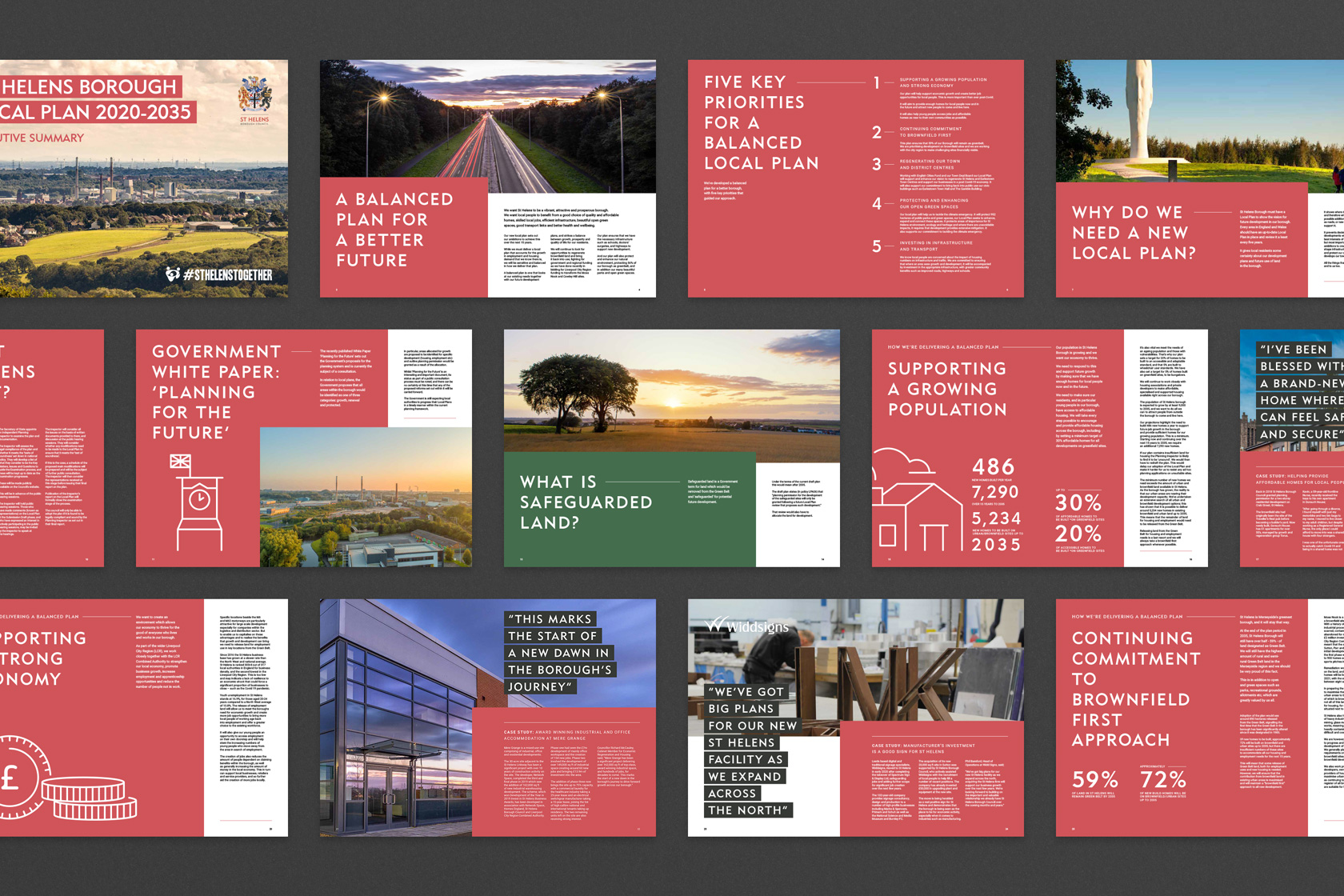
Task: Click priority number '5' in the list
Action: [877, 246]
